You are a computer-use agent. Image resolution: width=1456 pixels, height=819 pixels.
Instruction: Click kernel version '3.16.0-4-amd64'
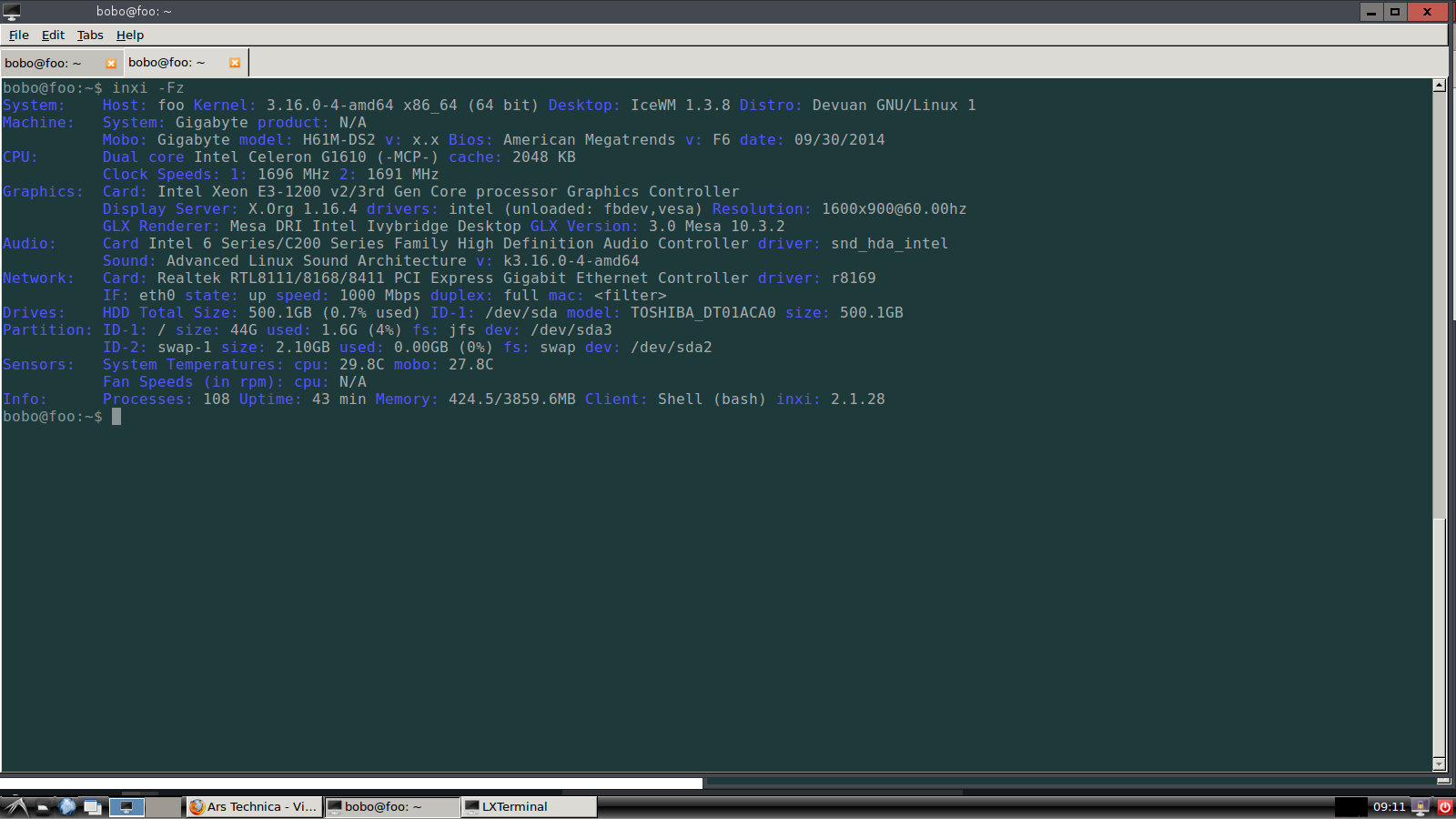coord(330,106)
